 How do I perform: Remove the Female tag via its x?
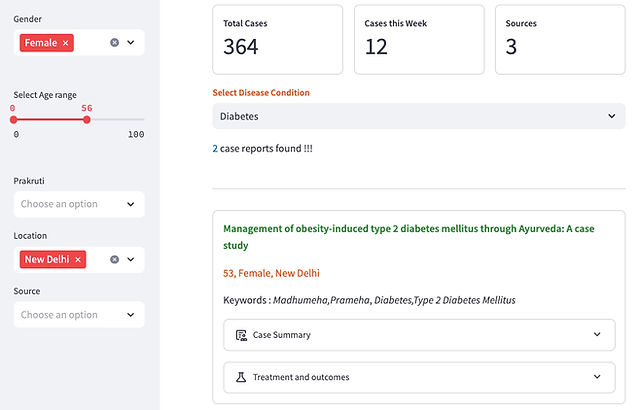[65, 43]
